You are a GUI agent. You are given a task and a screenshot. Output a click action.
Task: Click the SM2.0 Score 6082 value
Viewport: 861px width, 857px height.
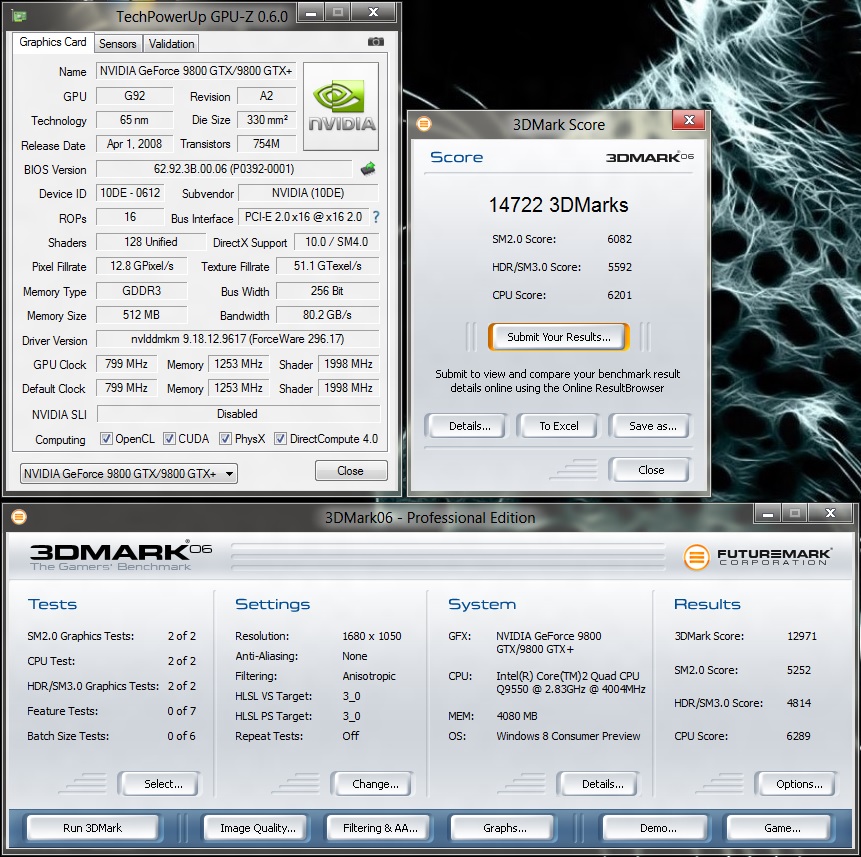(x=619, y=239)
